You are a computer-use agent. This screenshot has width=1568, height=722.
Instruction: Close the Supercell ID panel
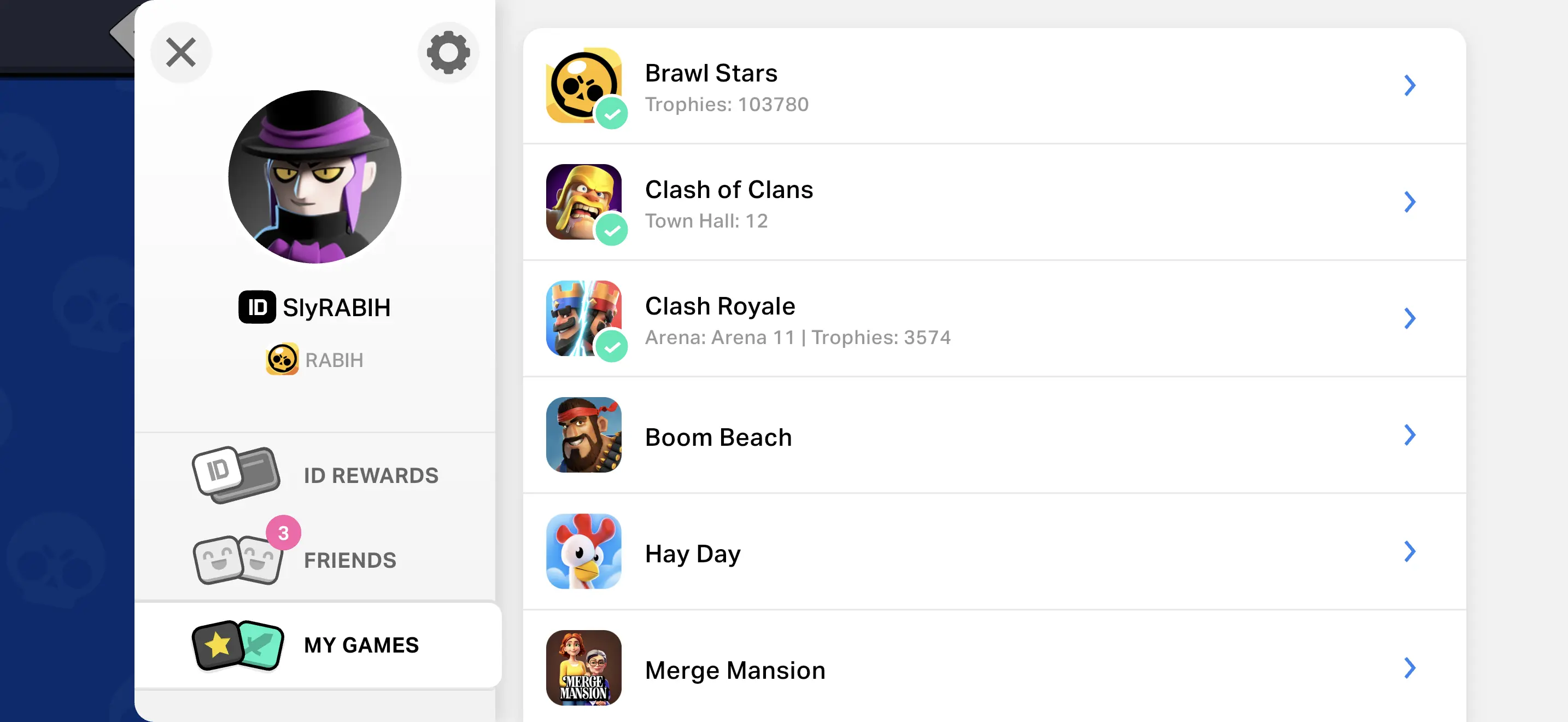tap(181, 53)
